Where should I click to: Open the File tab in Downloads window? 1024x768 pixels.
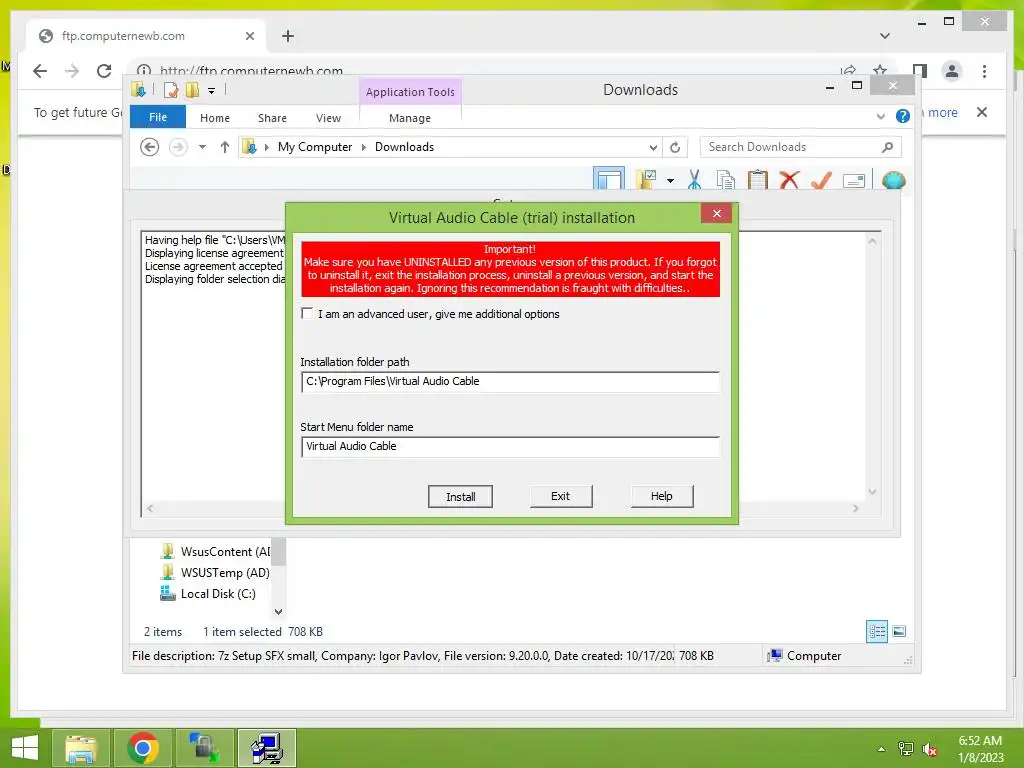158,117
